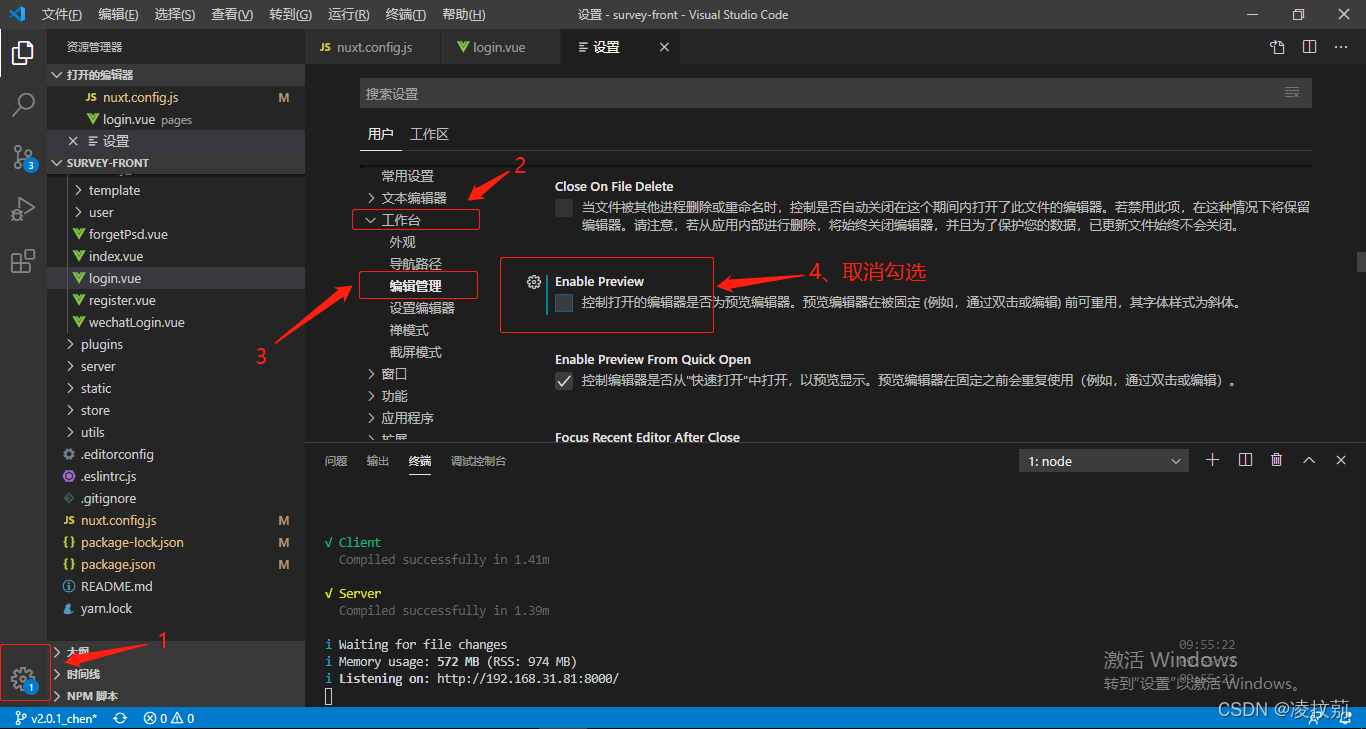1366x729 pixels.
Task: Click the Open Settings (JSON) icon
Action: click(x=1277, y=47)
